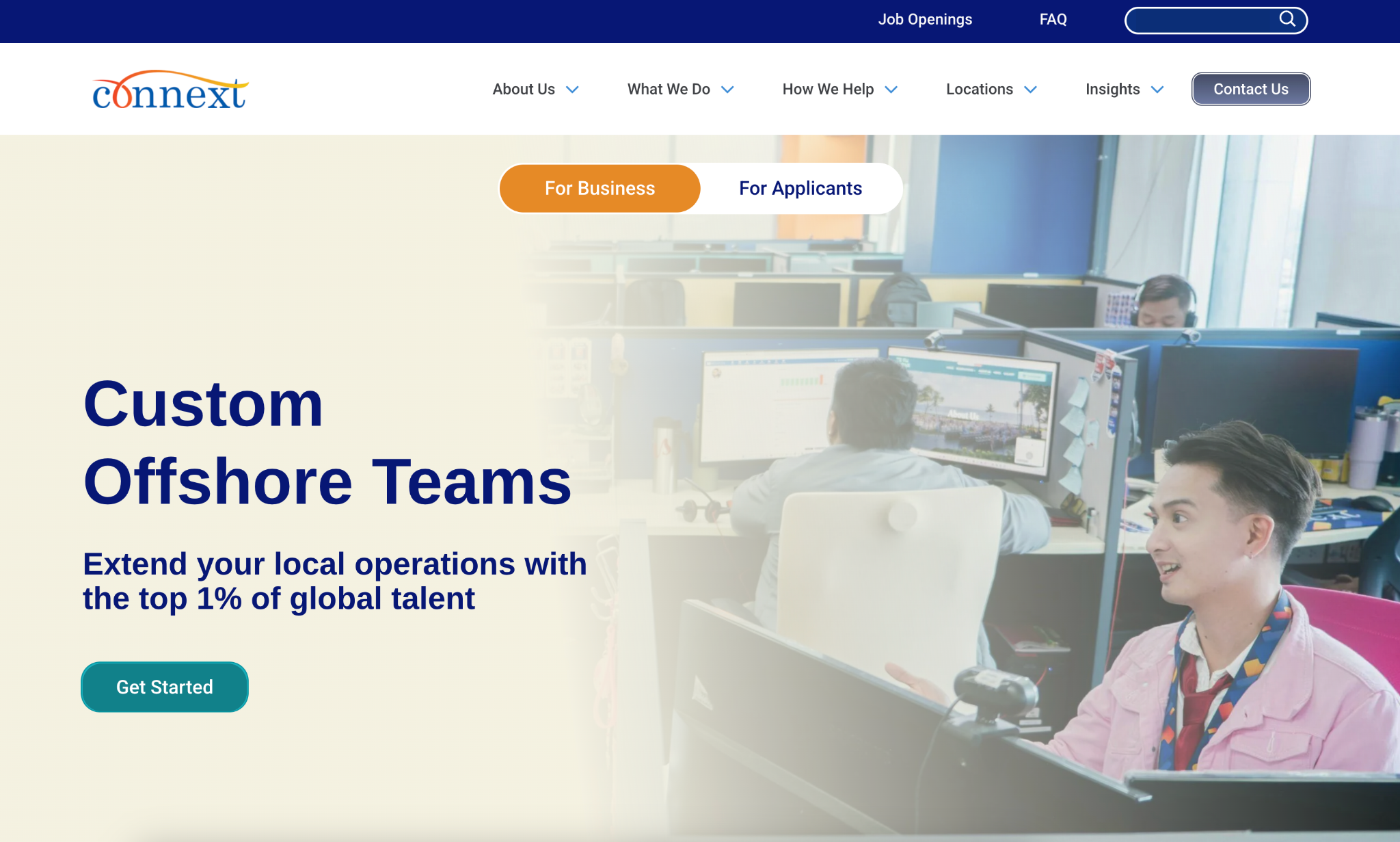Open the Job Openings page
1400x842 pixels.
click(x=925, y=20)
